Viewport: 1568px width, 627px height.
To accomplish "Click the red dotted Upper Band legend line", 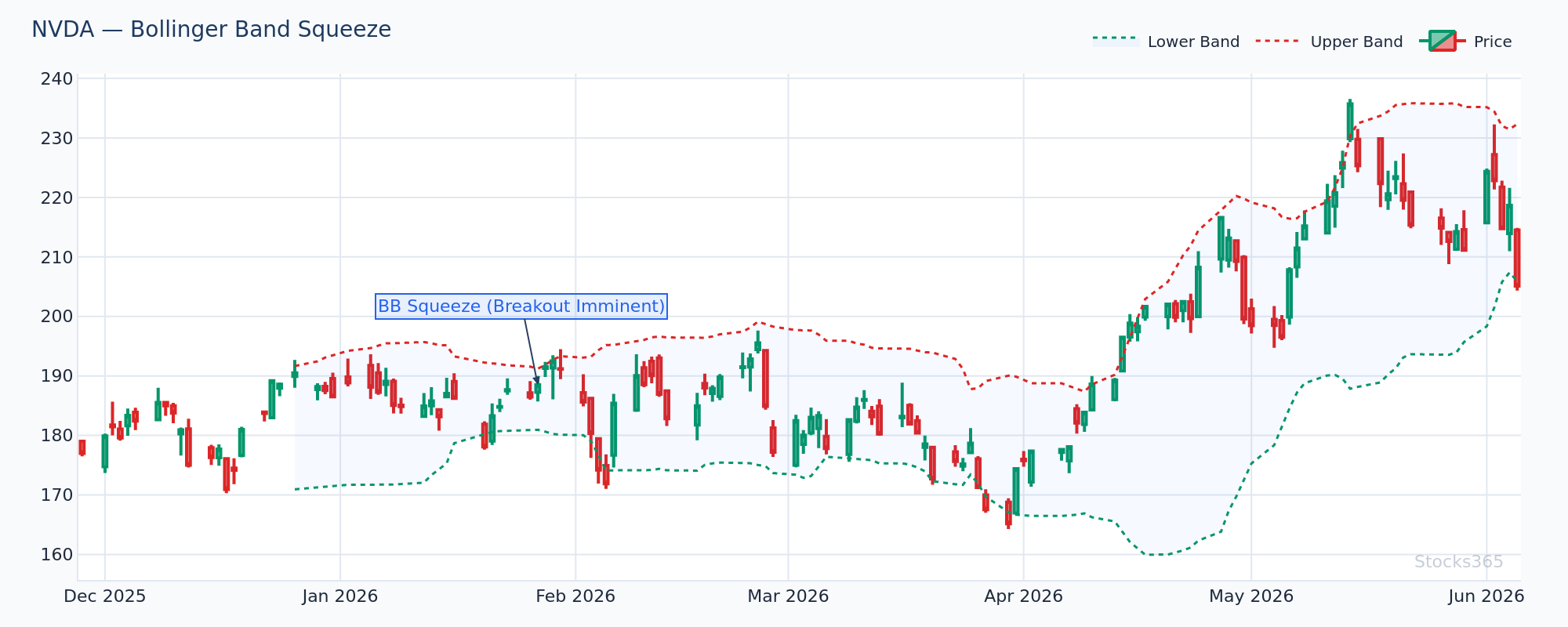I will (x=1279, y=41).
